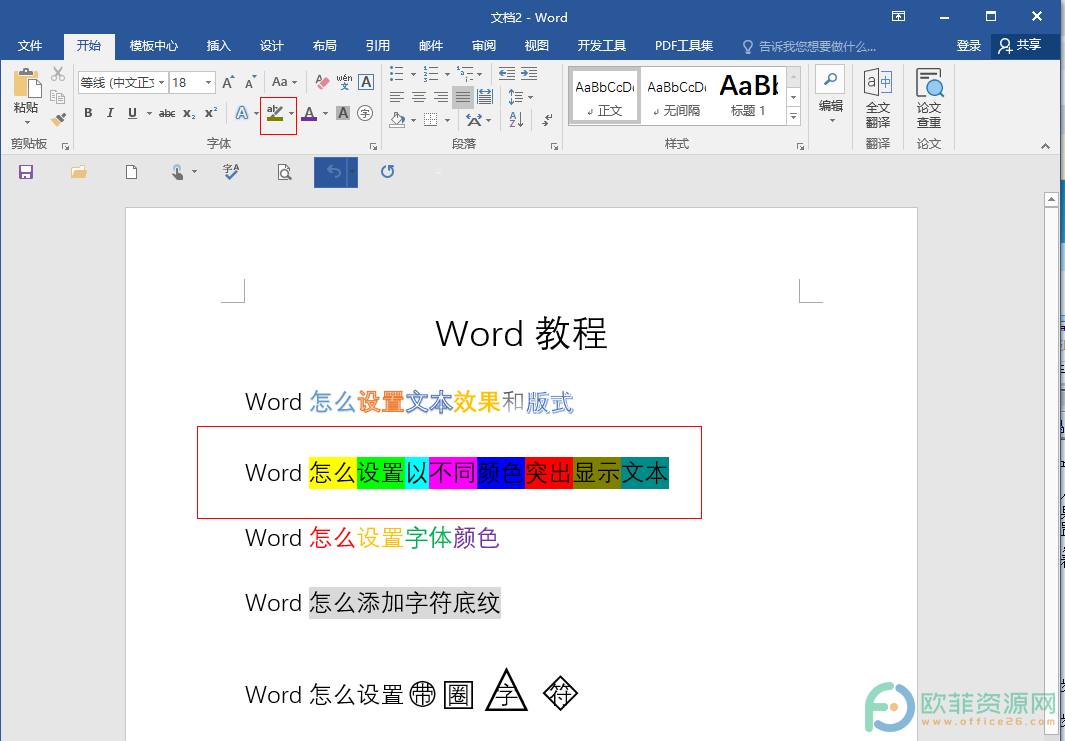Toggle underline formatting
This screenshot has width=1065, height=741.
pyautogui.click(x=132, y=113)
